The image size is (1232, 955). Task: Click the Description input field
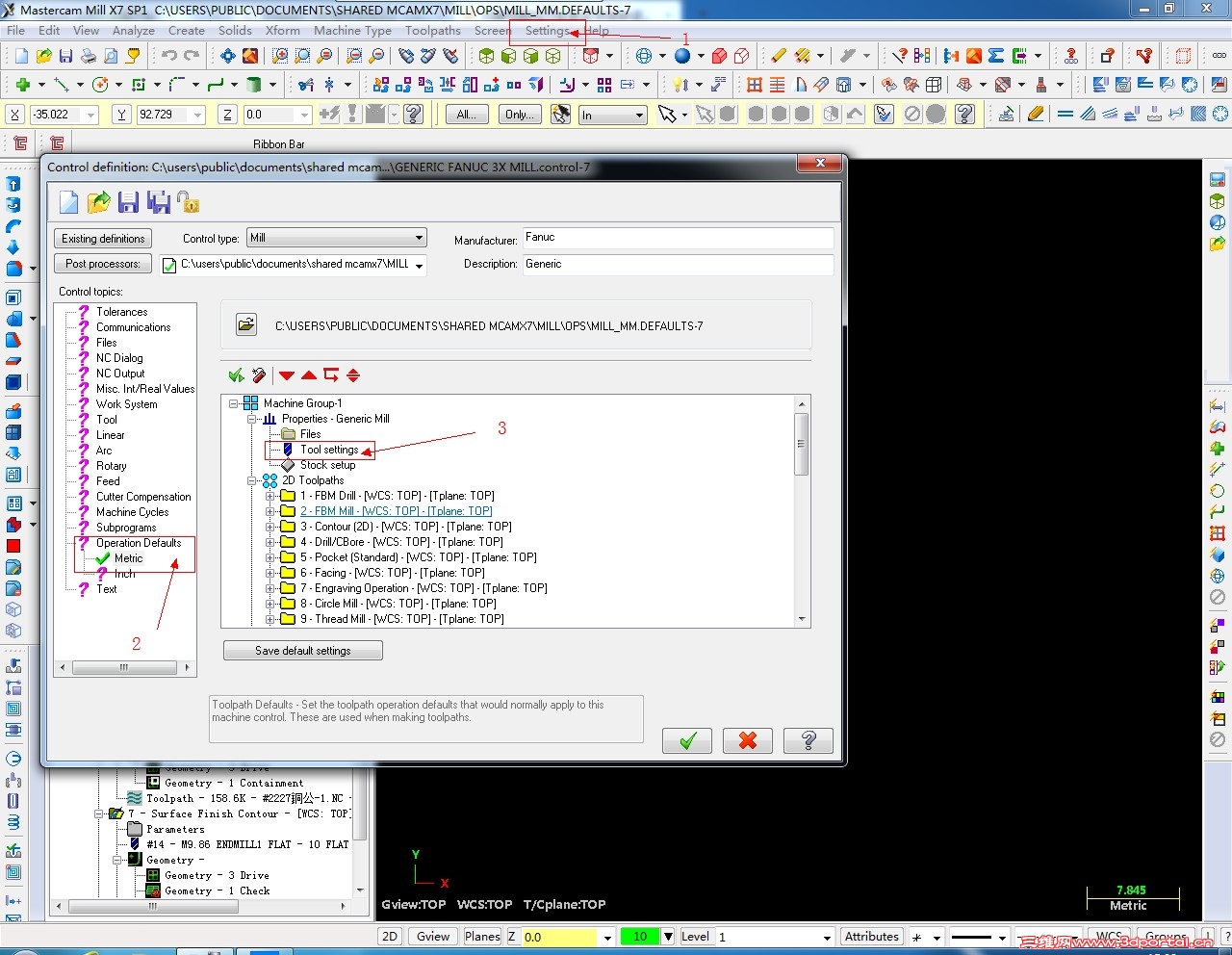[x=678, y=264]
